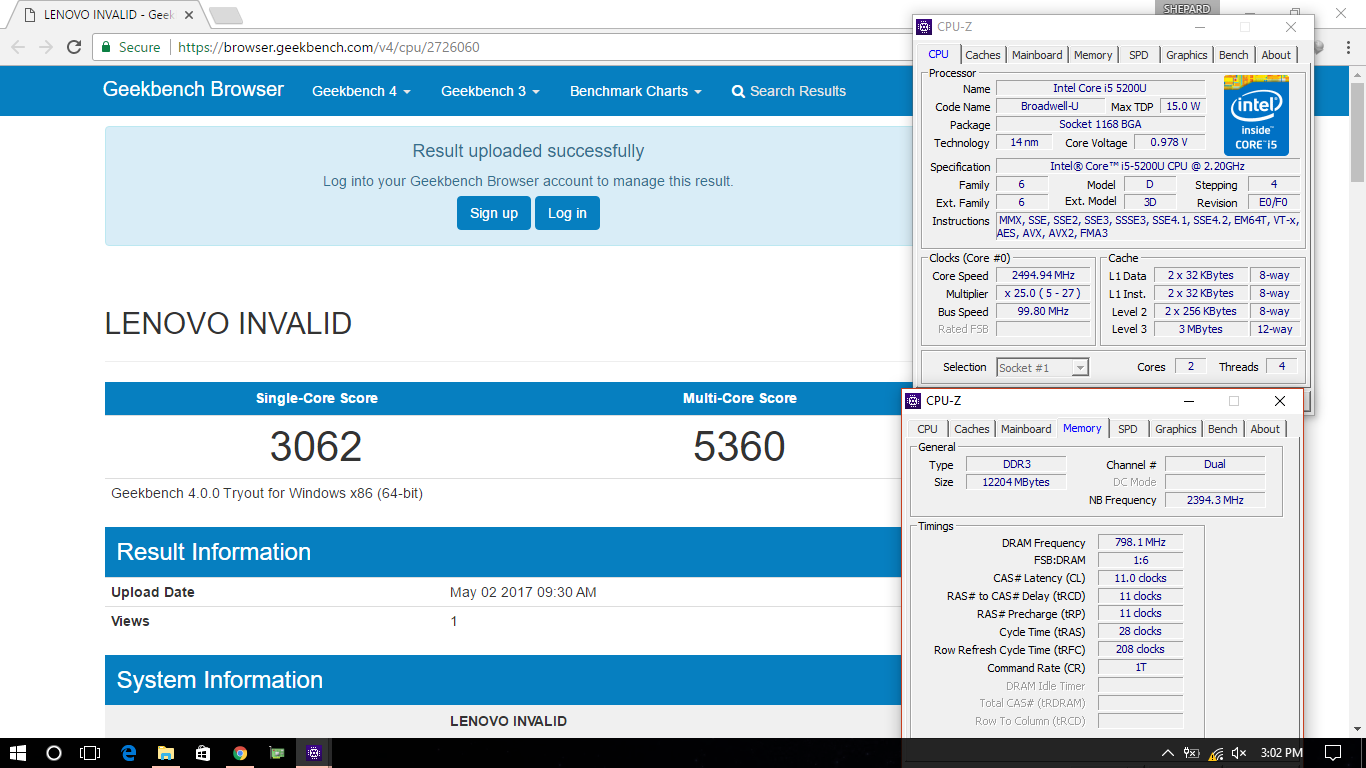Open the Geekbench 3 dropdown menu
Screen dimensions: 1366x768
490,91
